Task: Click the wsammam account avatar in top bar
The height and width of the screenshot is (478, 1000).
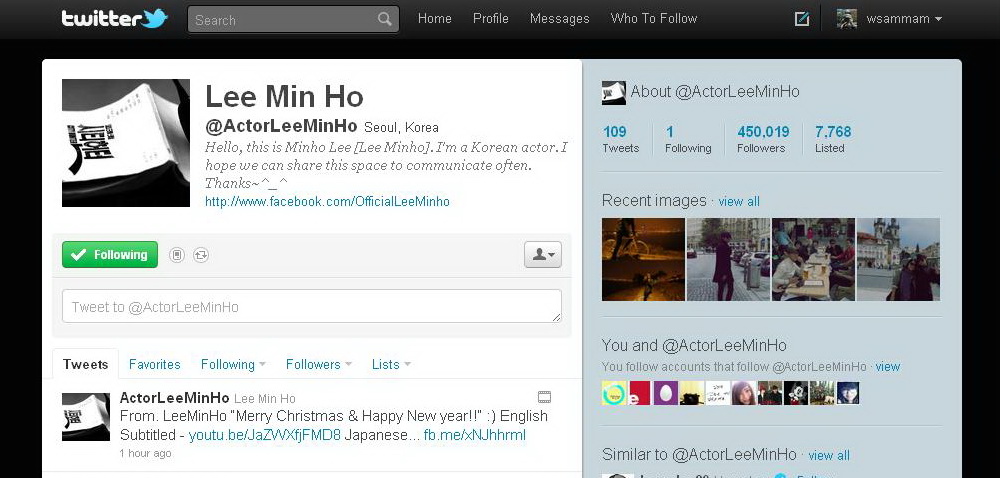Action: (847, 19)
